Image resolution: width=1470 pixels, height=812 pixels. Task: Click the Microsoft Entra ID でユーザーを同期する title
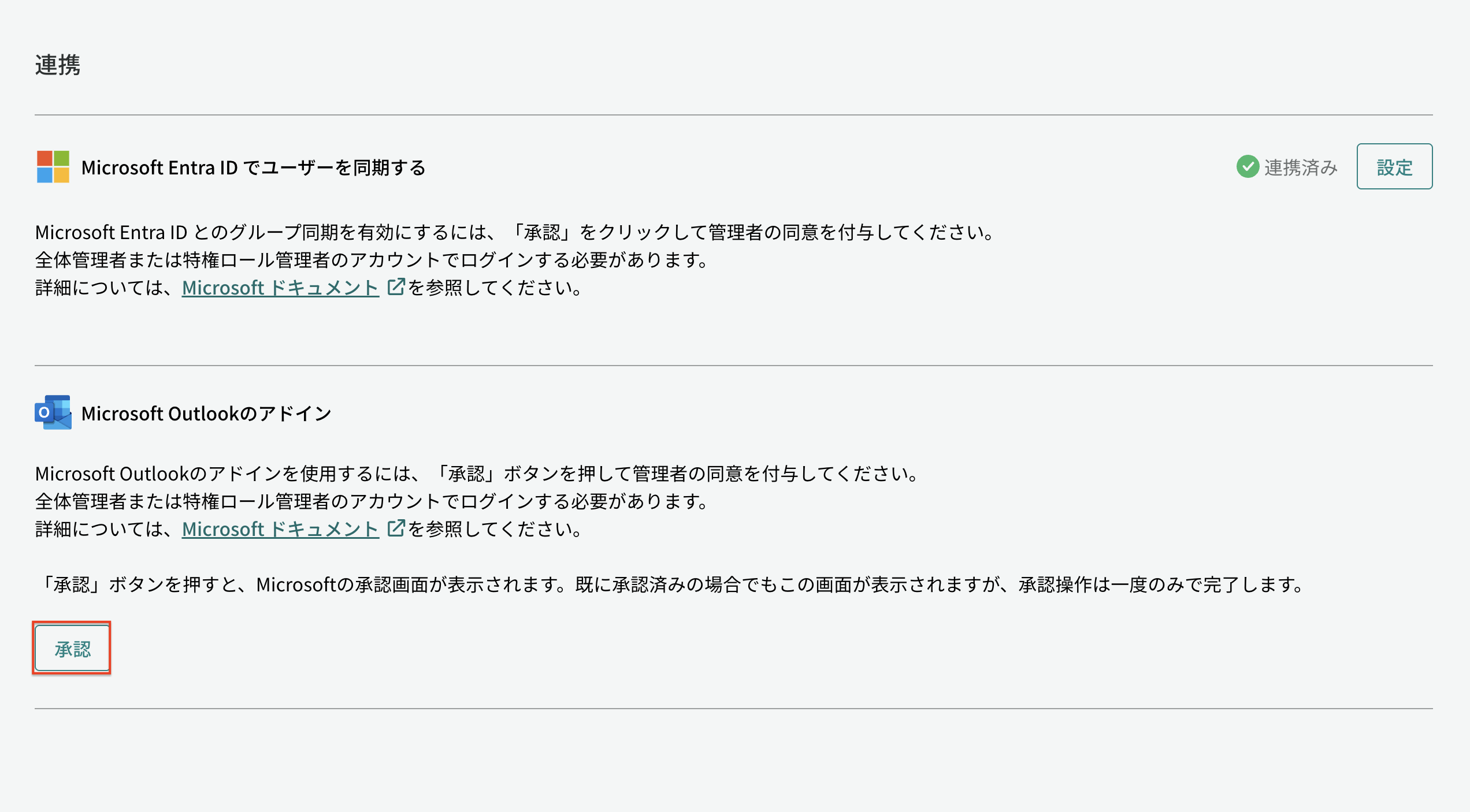(x=254, y=167)
